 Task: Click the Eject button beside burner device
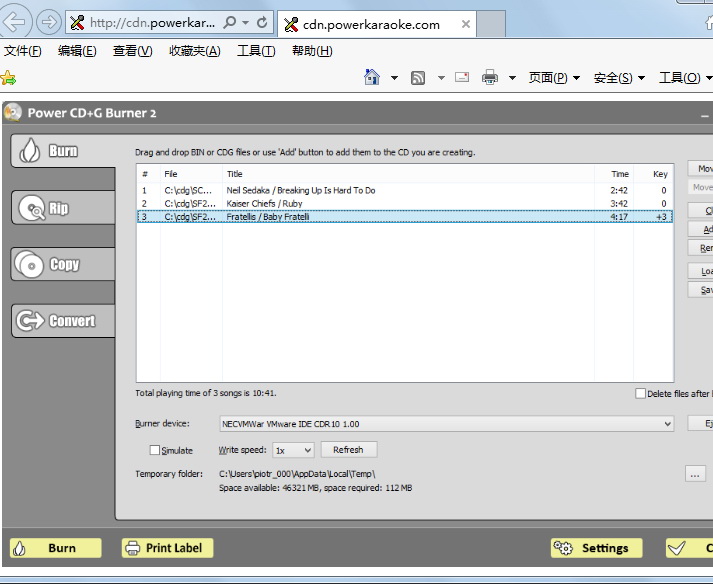coord(700,423)
